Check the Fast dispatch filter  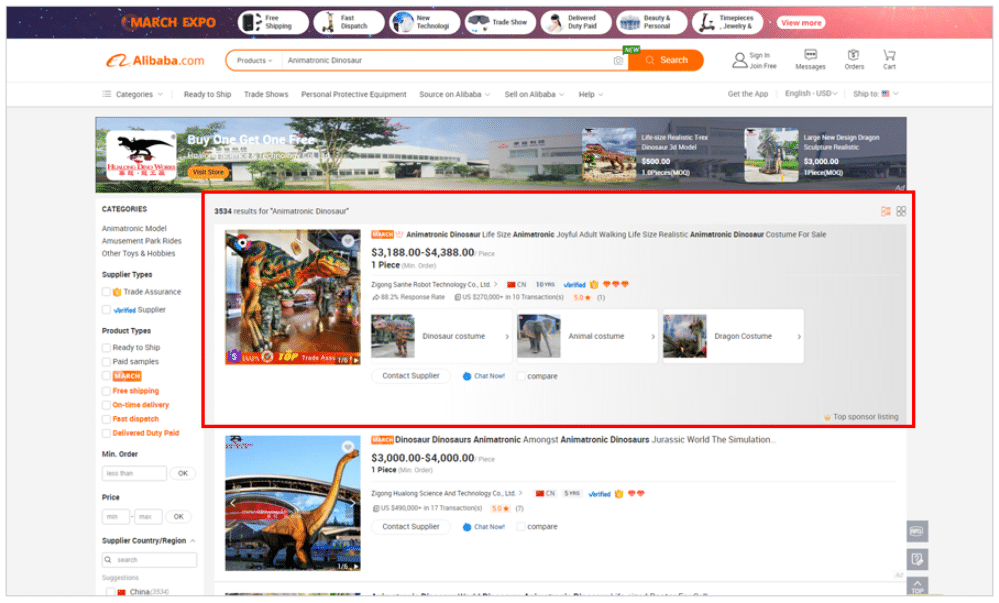106,419
